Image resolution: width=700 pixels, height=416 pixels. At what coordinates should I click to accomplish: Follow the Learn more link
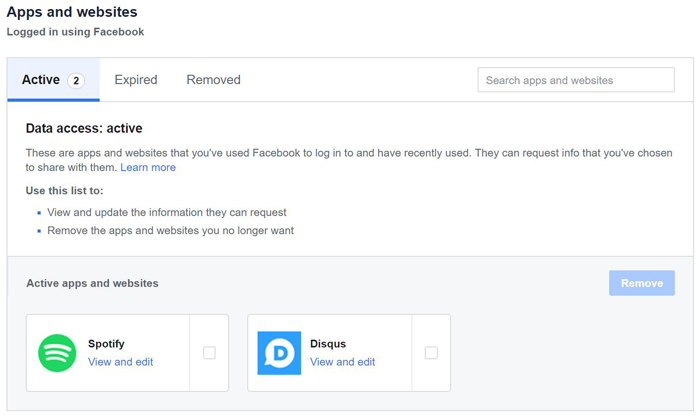point(148,167)
